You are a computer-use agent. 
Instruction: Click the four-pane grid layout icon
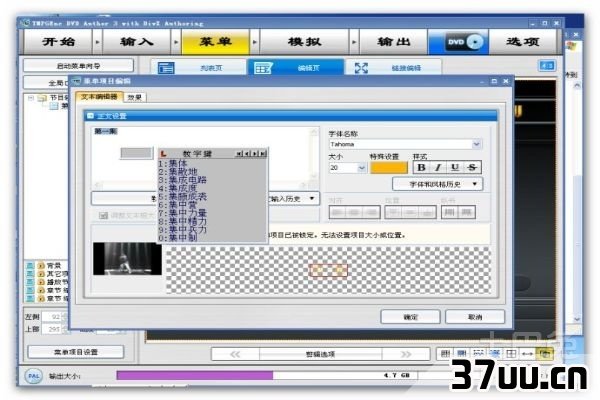511,354
